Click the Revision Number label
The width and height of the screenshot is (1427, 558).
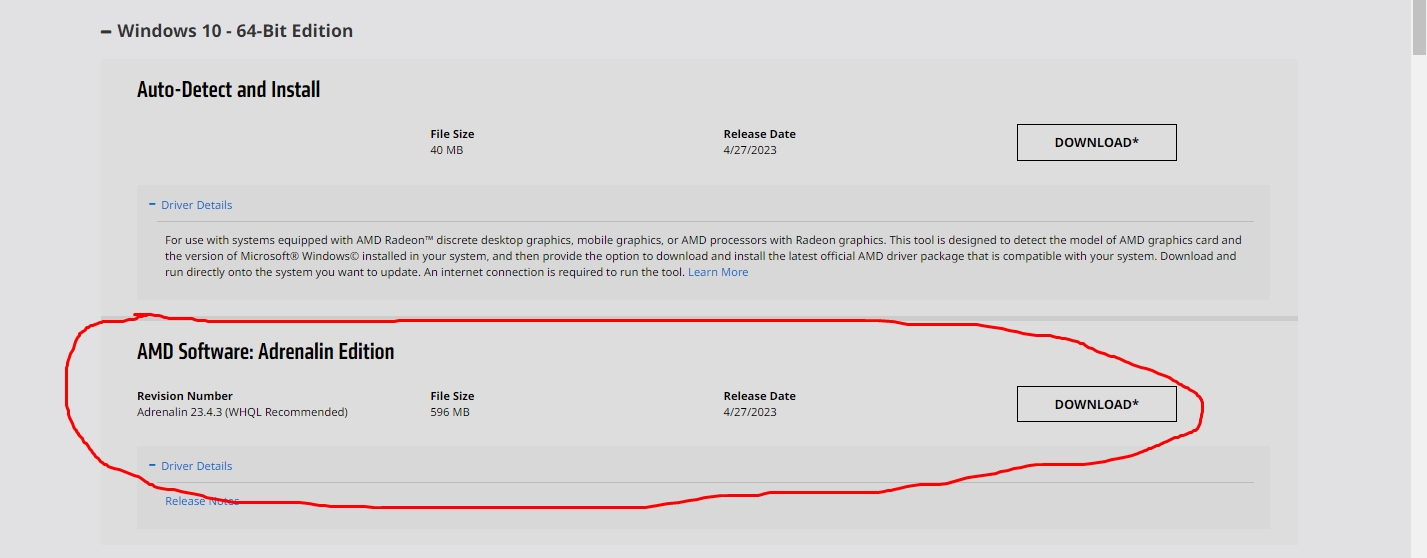[x=185, y=396]
